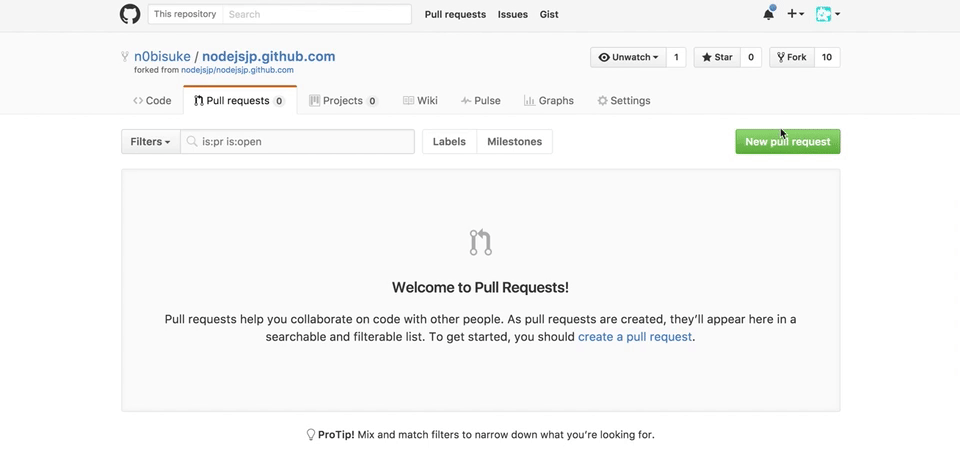Click the green New pull request button
The width and height of the screenshot is (960, 452).
coord(787,141)
